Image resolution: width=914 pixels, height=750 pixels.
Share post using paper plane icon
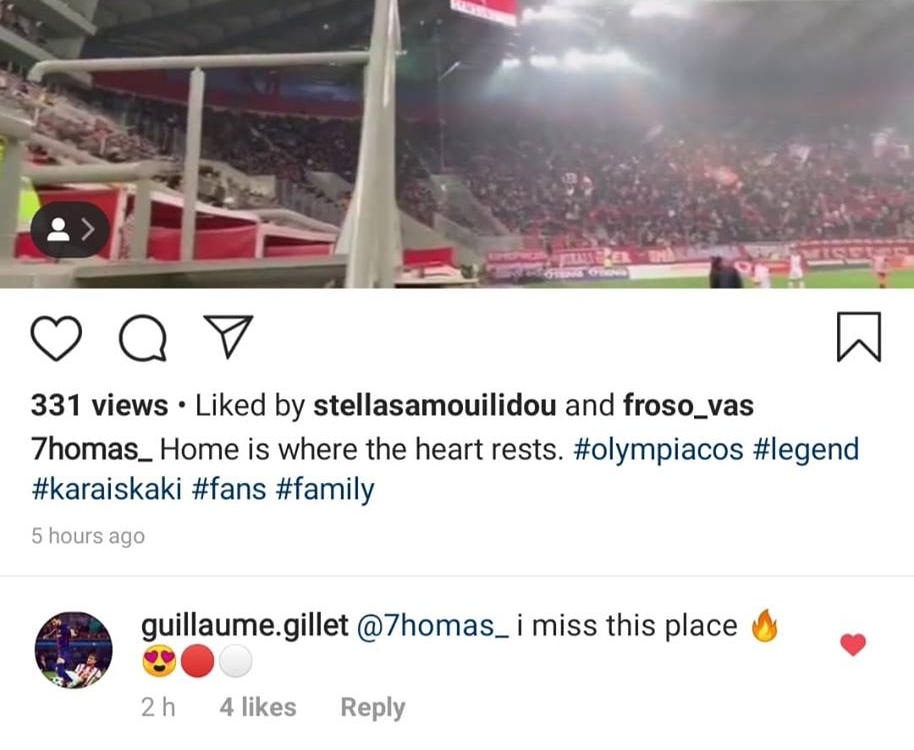tap(229, 337)
